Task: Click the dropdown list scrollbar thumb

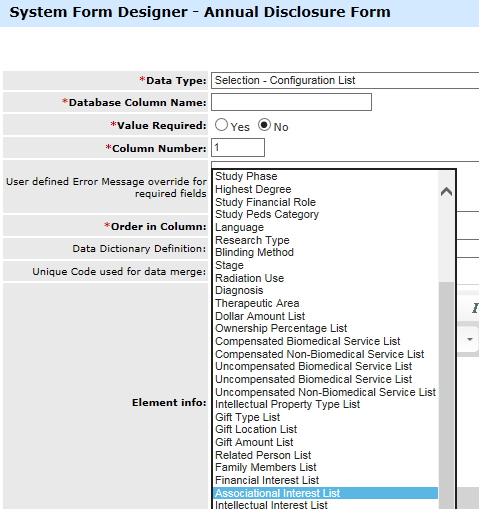Action: (x=446, y=395)
